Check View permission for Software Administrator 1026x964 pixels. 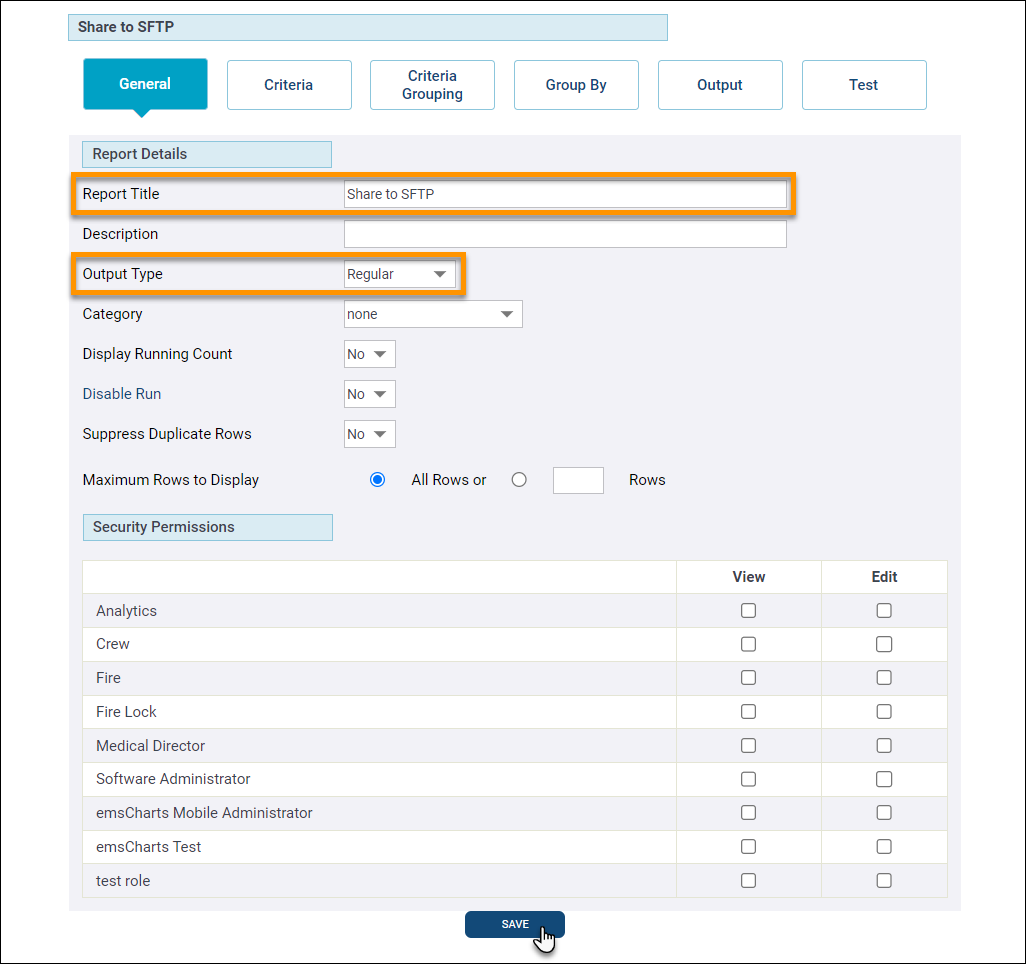[x=749, y=779]
